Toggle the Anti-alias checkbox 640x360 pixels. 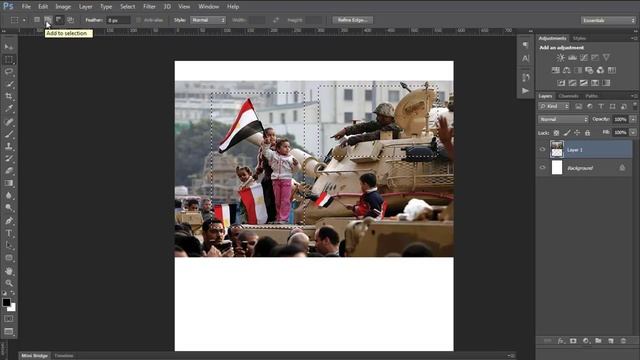139,20
